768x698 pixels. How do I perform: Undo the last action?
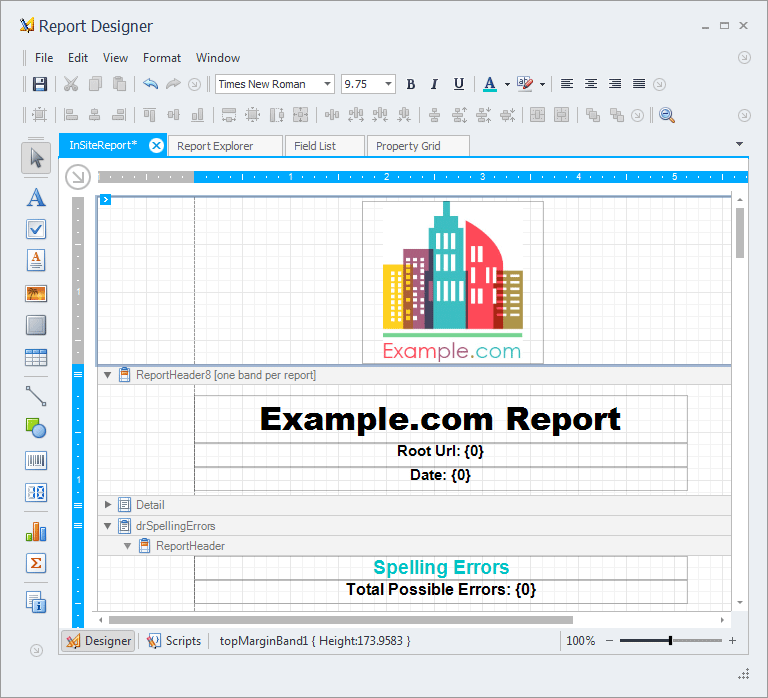[150, 84]
